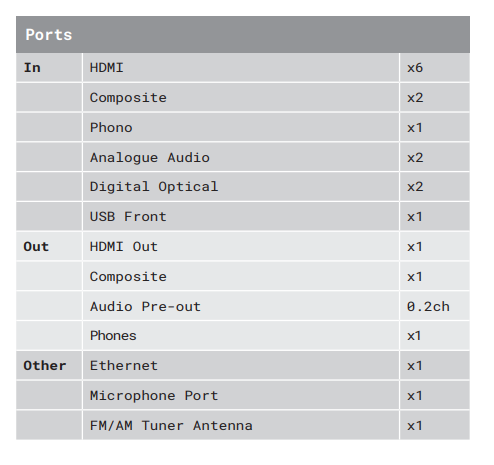Click the Digital Optical cell

coord(241,187)
